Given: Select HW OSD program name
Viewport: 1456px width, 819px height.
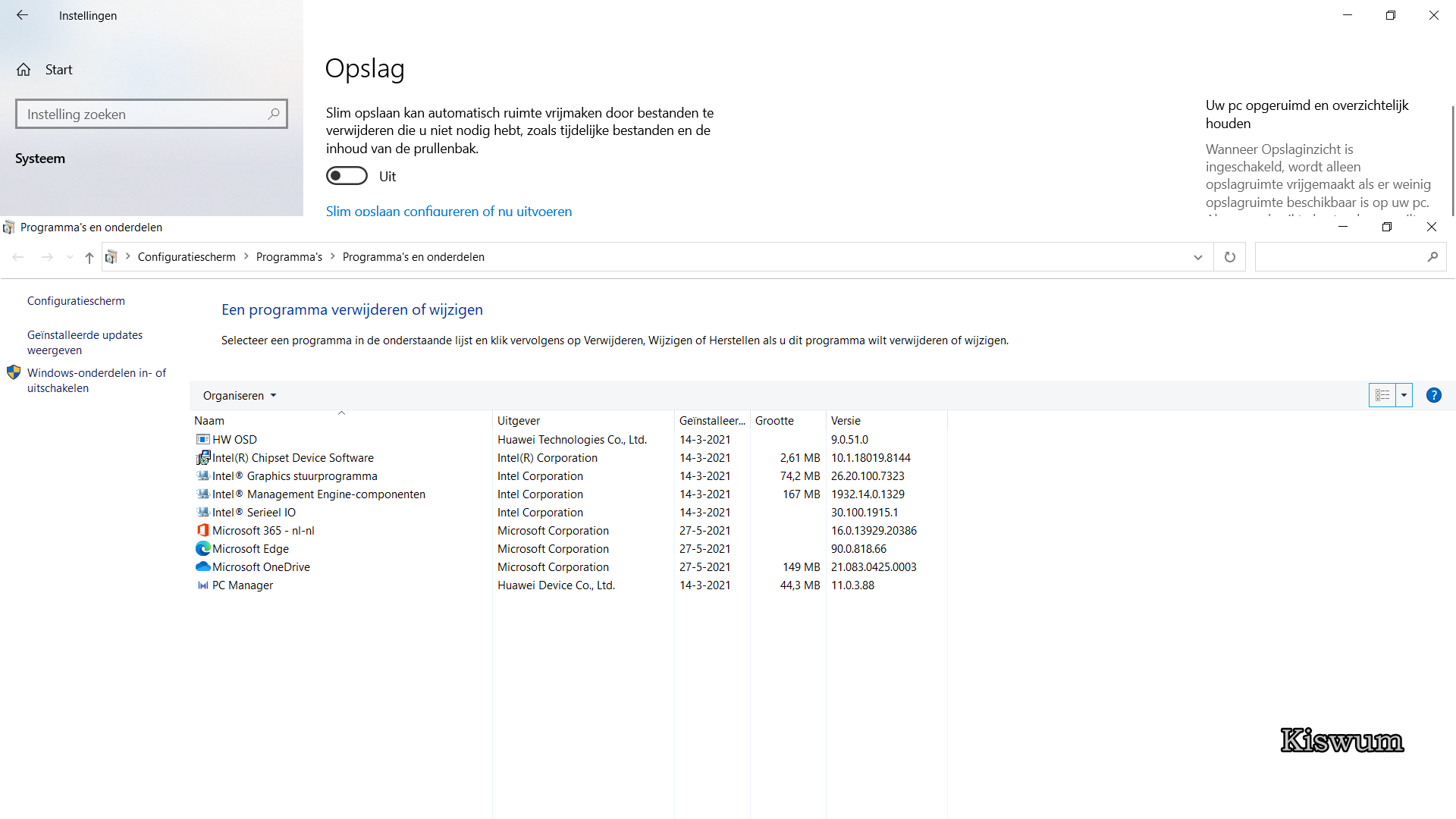Looking at the screenshot, I should (x=234, y=440).
